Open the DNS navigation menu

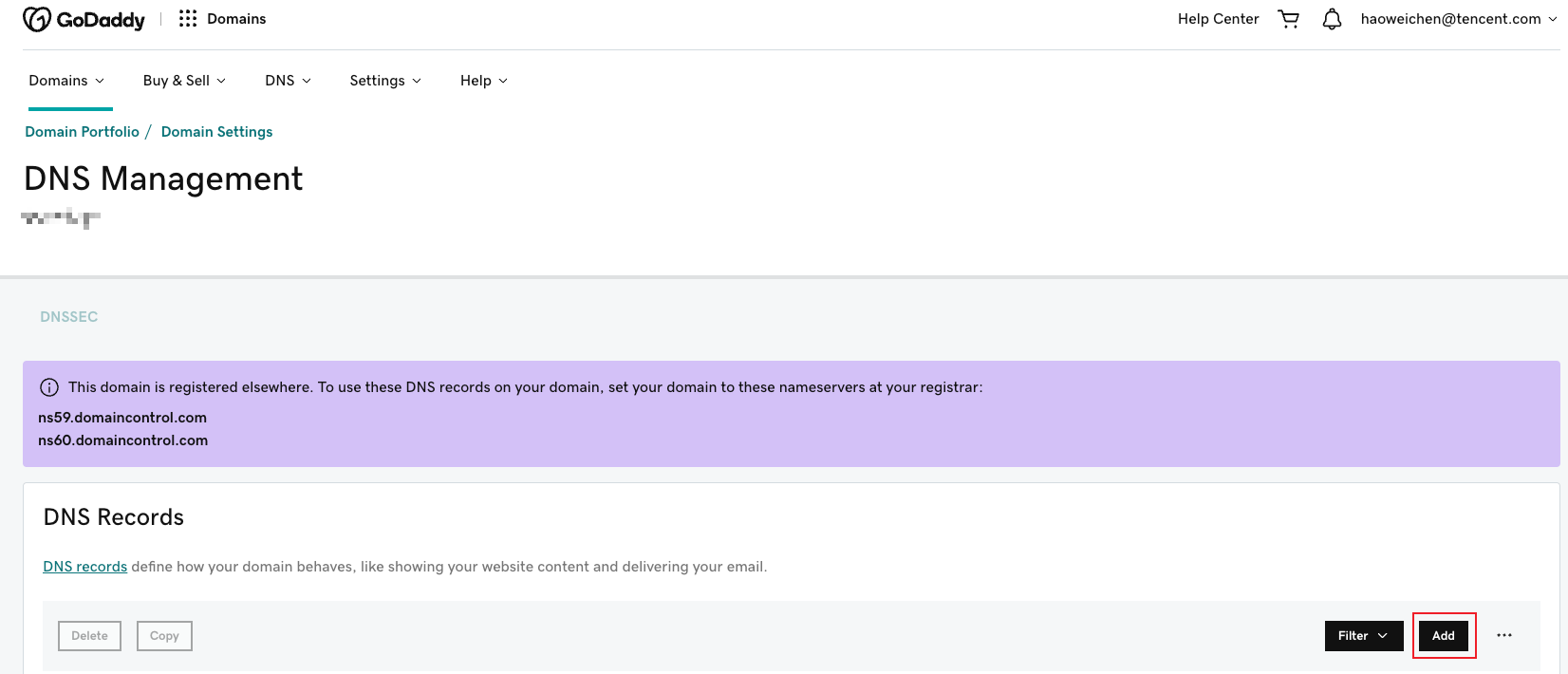click(288, 81)
